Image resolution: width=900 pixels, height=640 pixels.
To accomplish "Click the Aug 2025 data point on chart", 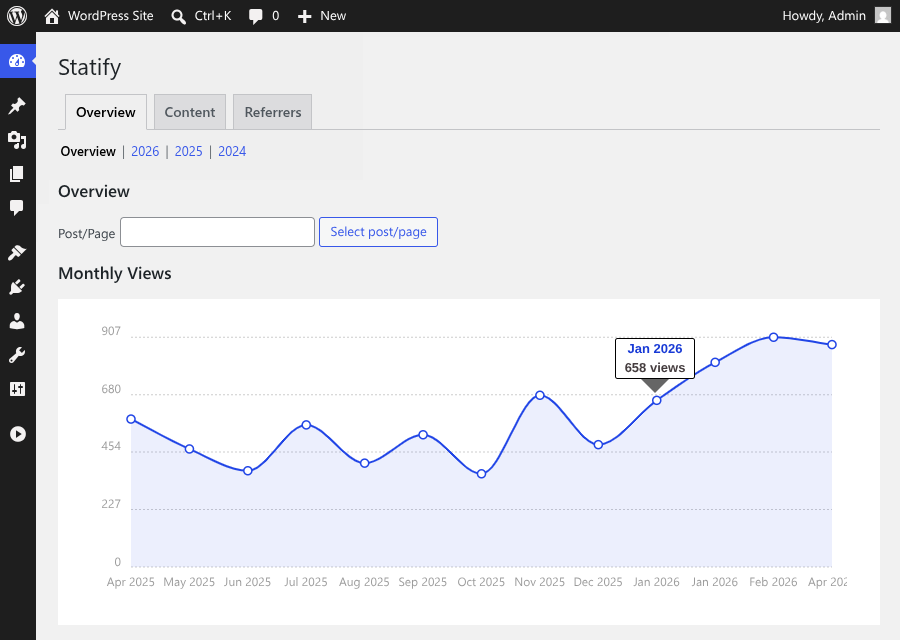I will pyautogui.click(x=364, y=463).
